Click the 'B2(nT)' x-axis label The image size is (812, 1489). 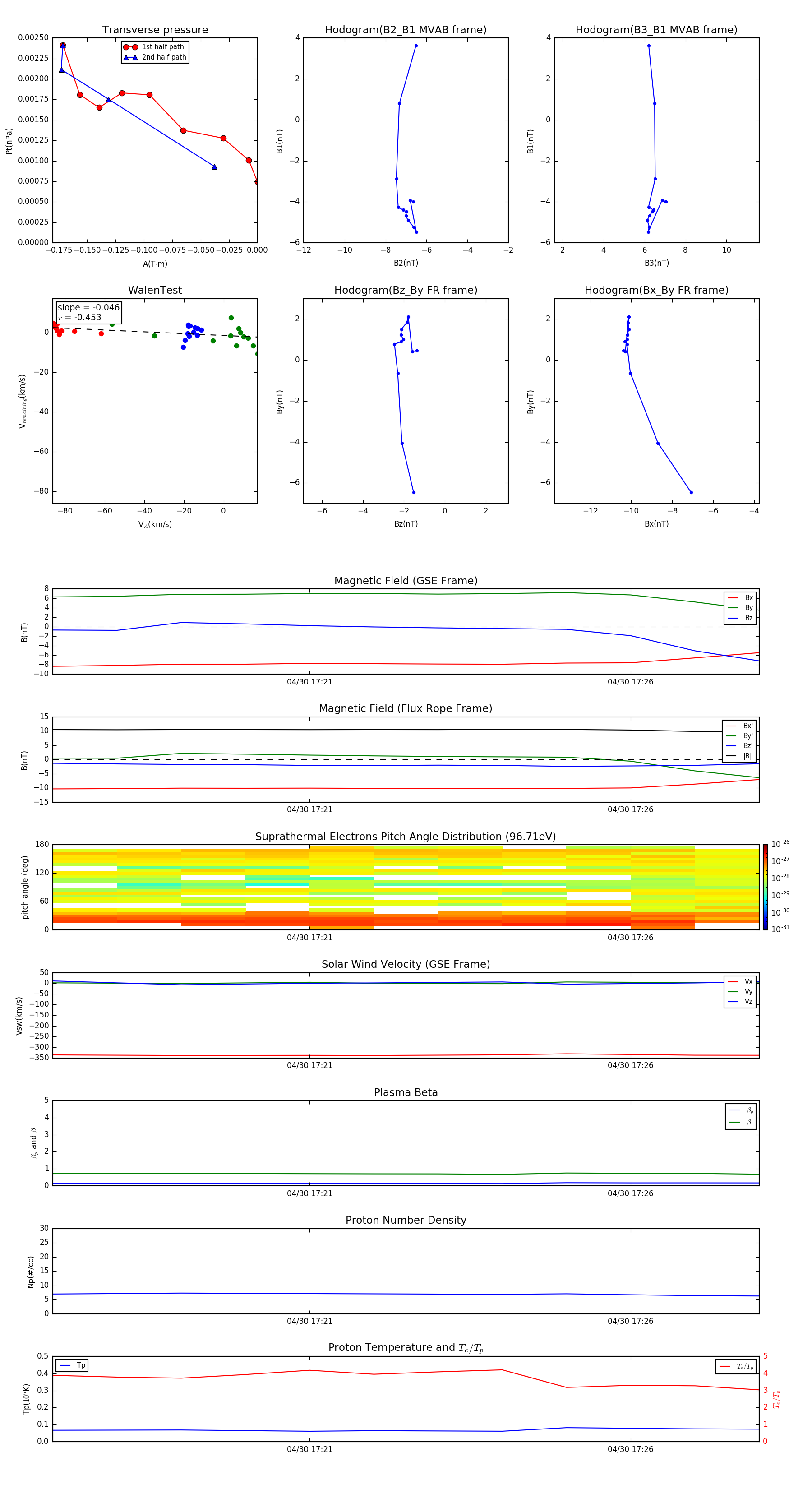406,263
